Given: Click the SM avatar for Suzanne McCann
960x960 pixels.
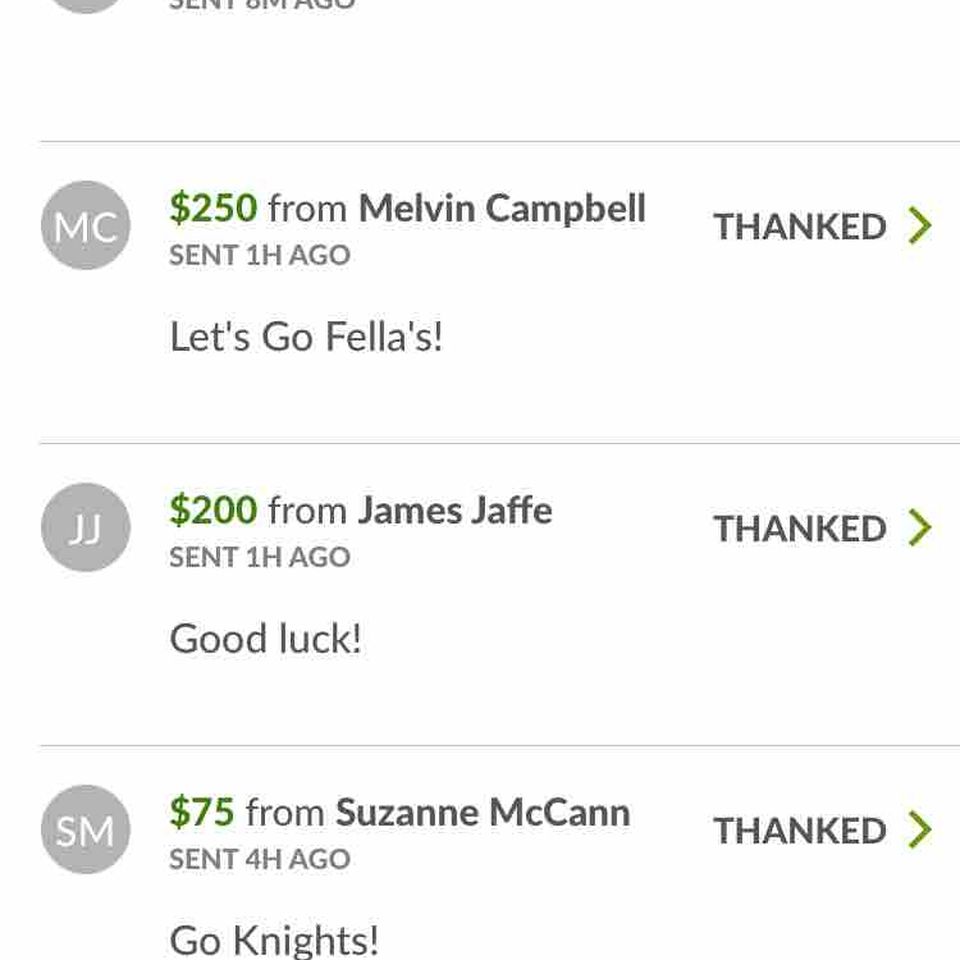Looking at the screenshot, I should pos(86,829).
